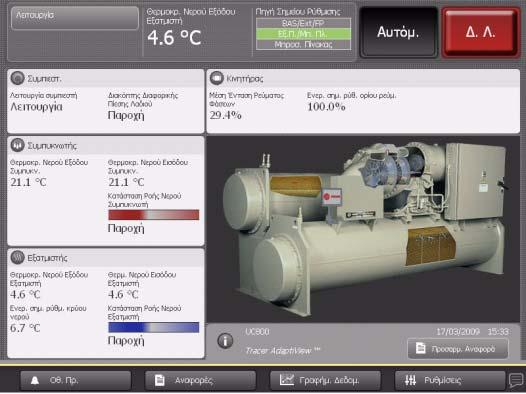Open the Ρυθμίσεις settings menu
The image size is (526, 394).
[450, 380]
